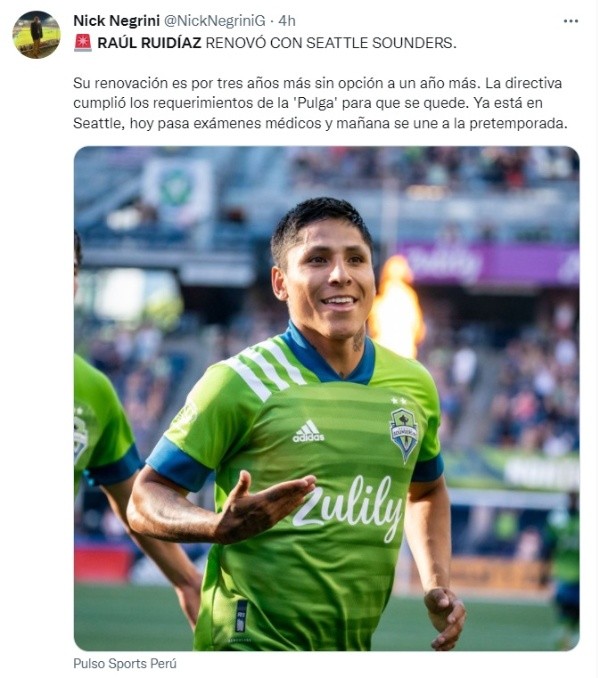The height and width of the screenshot is (678, 600).
Task: Click the red siren emoji
Action: [83, 43]
